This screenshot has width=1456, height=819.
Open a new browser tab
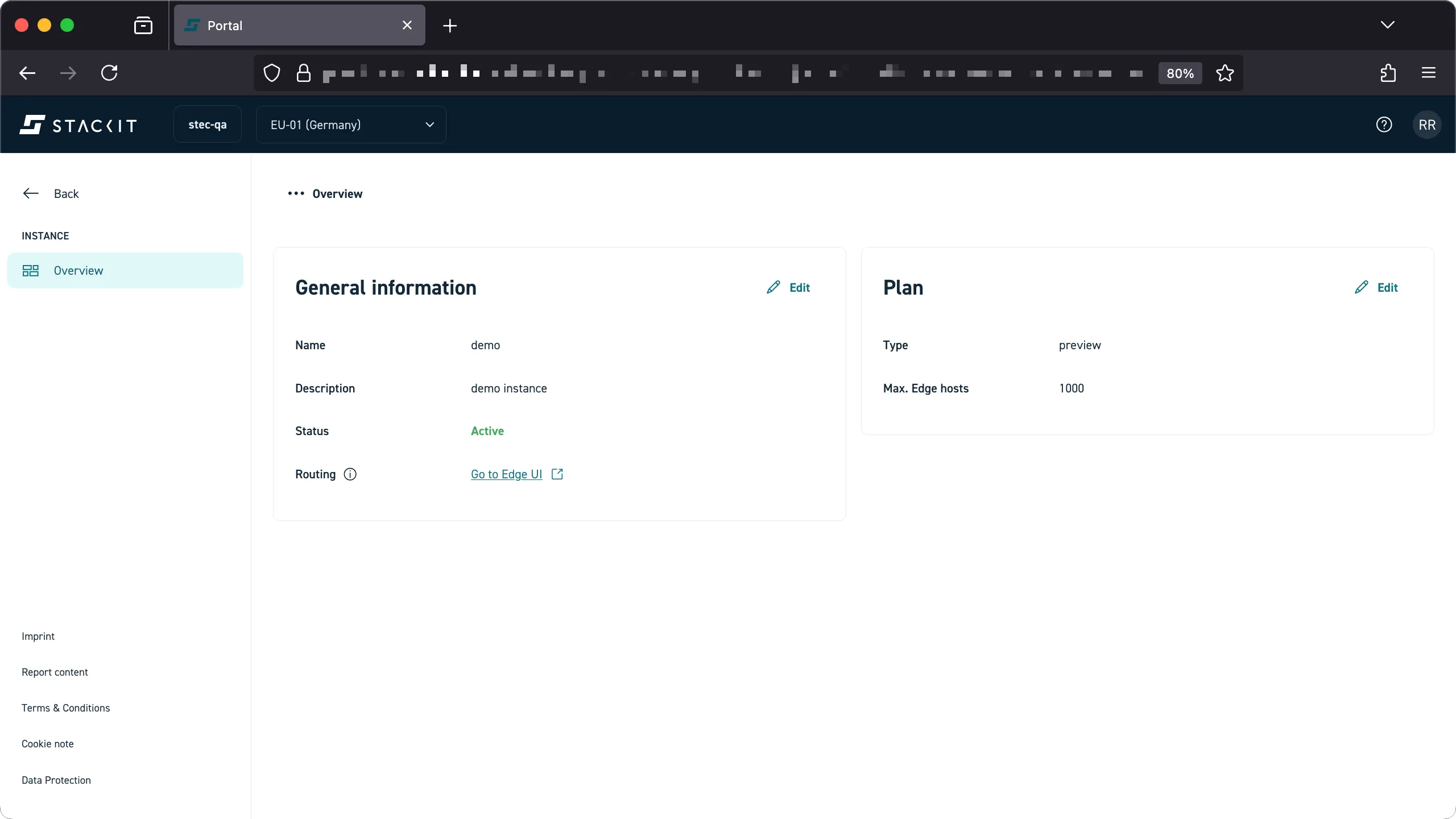[x=449, y=25]
